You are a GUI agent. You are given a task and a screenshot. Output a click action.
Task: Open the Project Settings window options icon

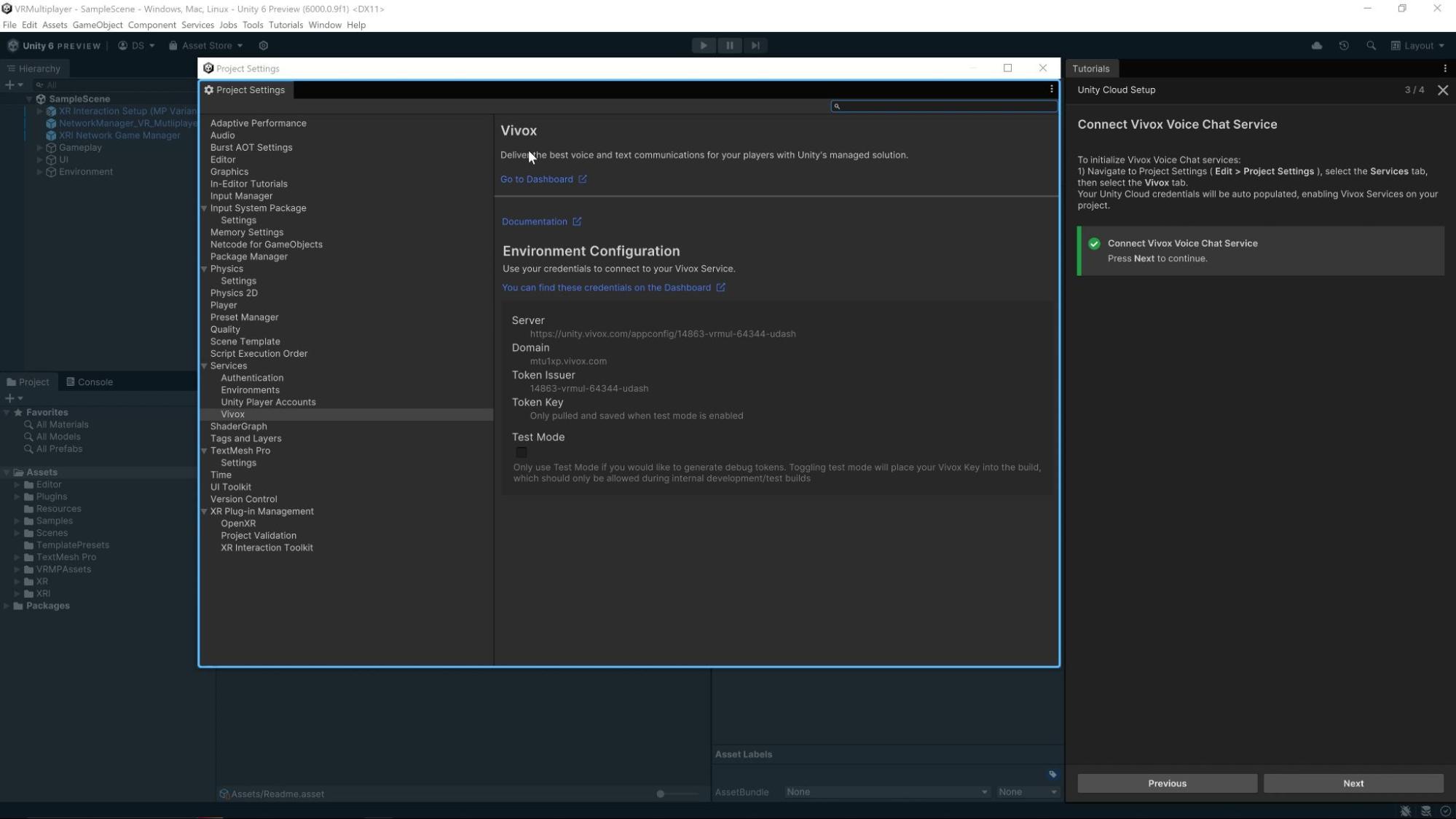[1051, 89]
